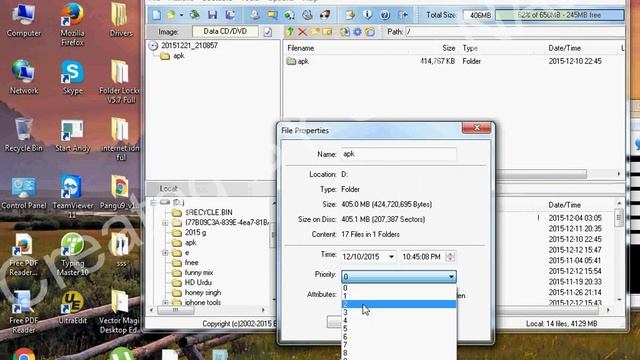640x360 pixels.
Task: Click the Data CD/DVD image type field
Action: click(x=225, y=31)
